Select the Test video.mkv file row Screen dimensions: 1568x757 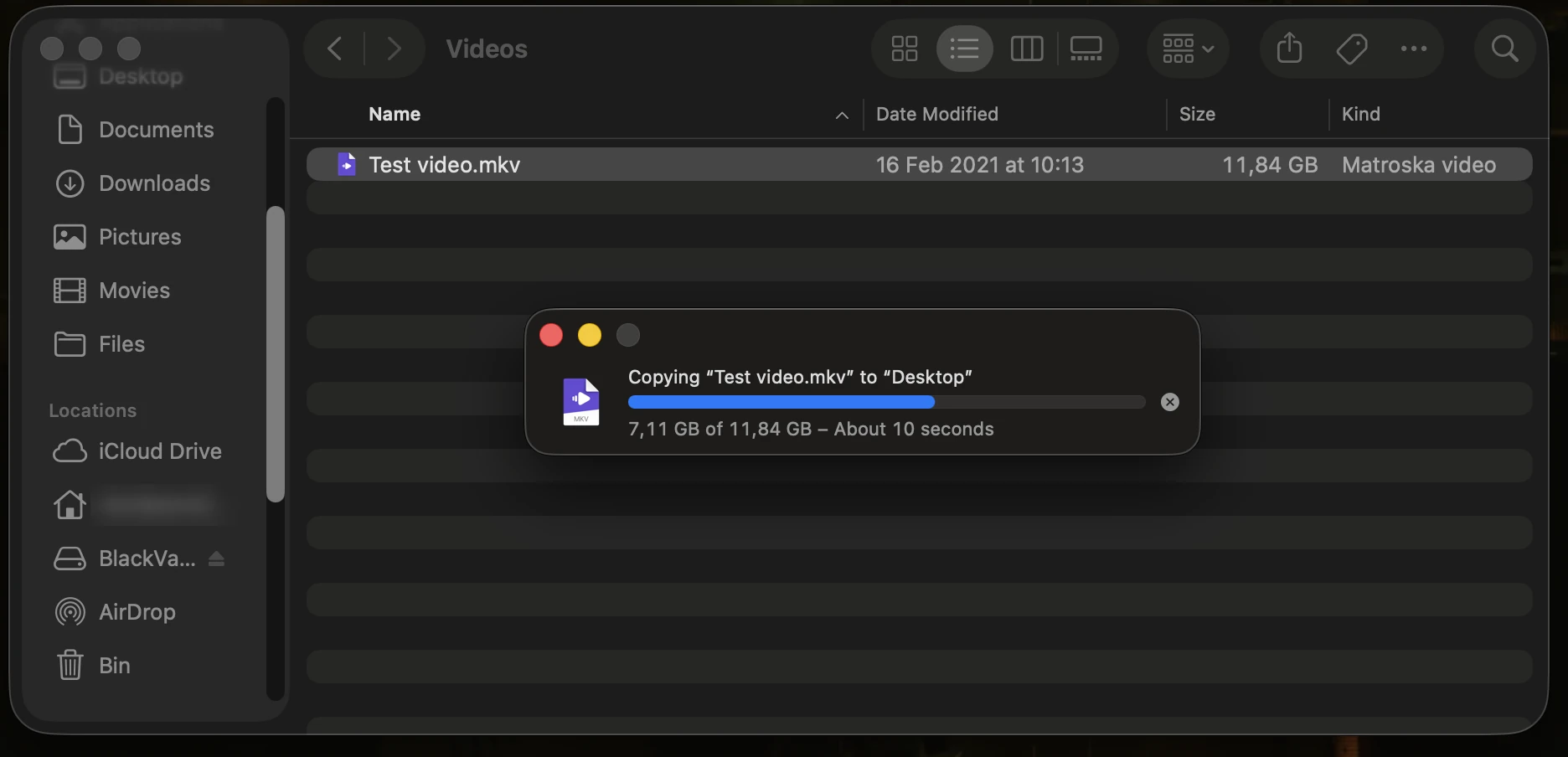tap(919, 164)
